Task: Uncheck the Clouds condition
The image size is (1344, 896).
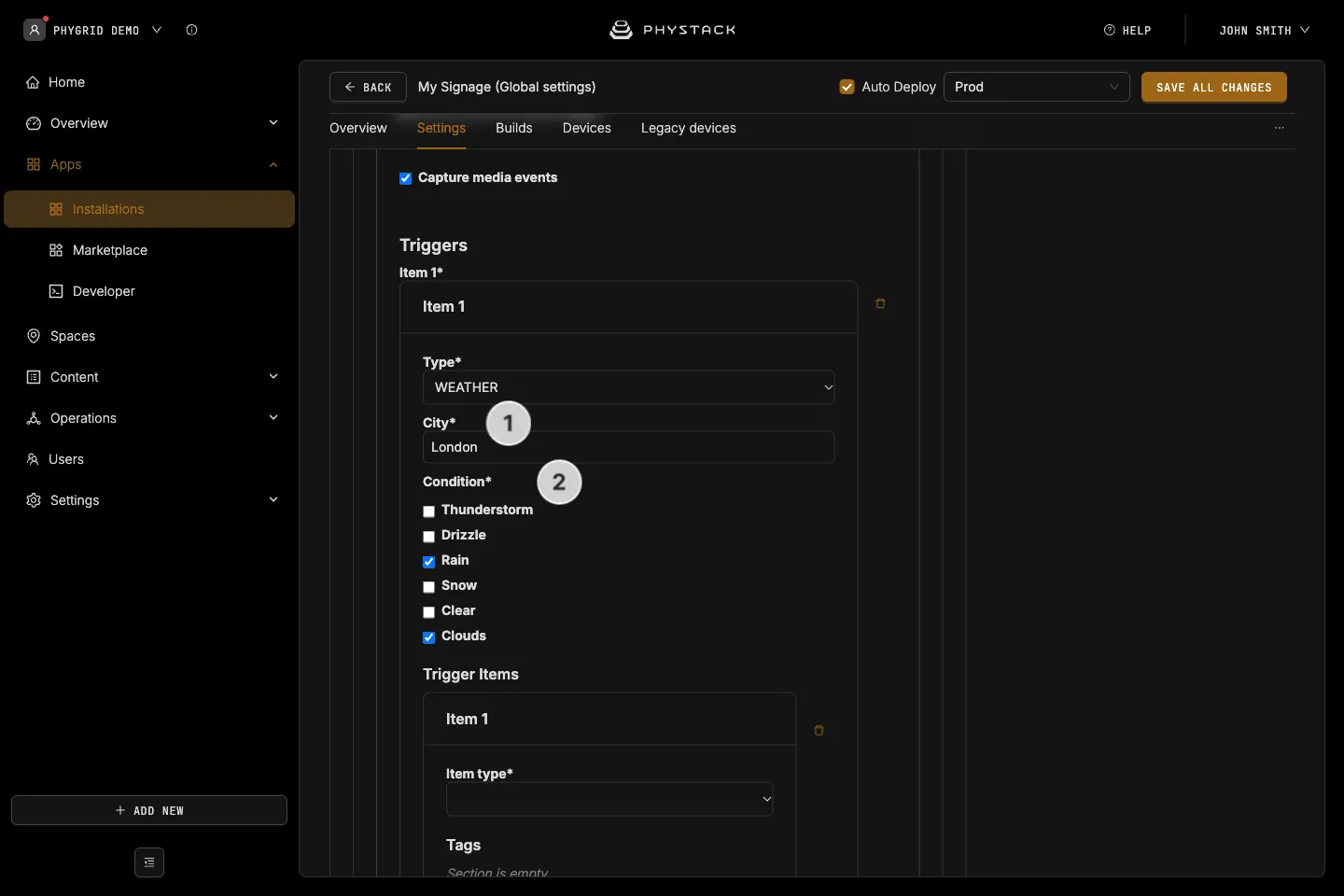Action: [428, 637]
